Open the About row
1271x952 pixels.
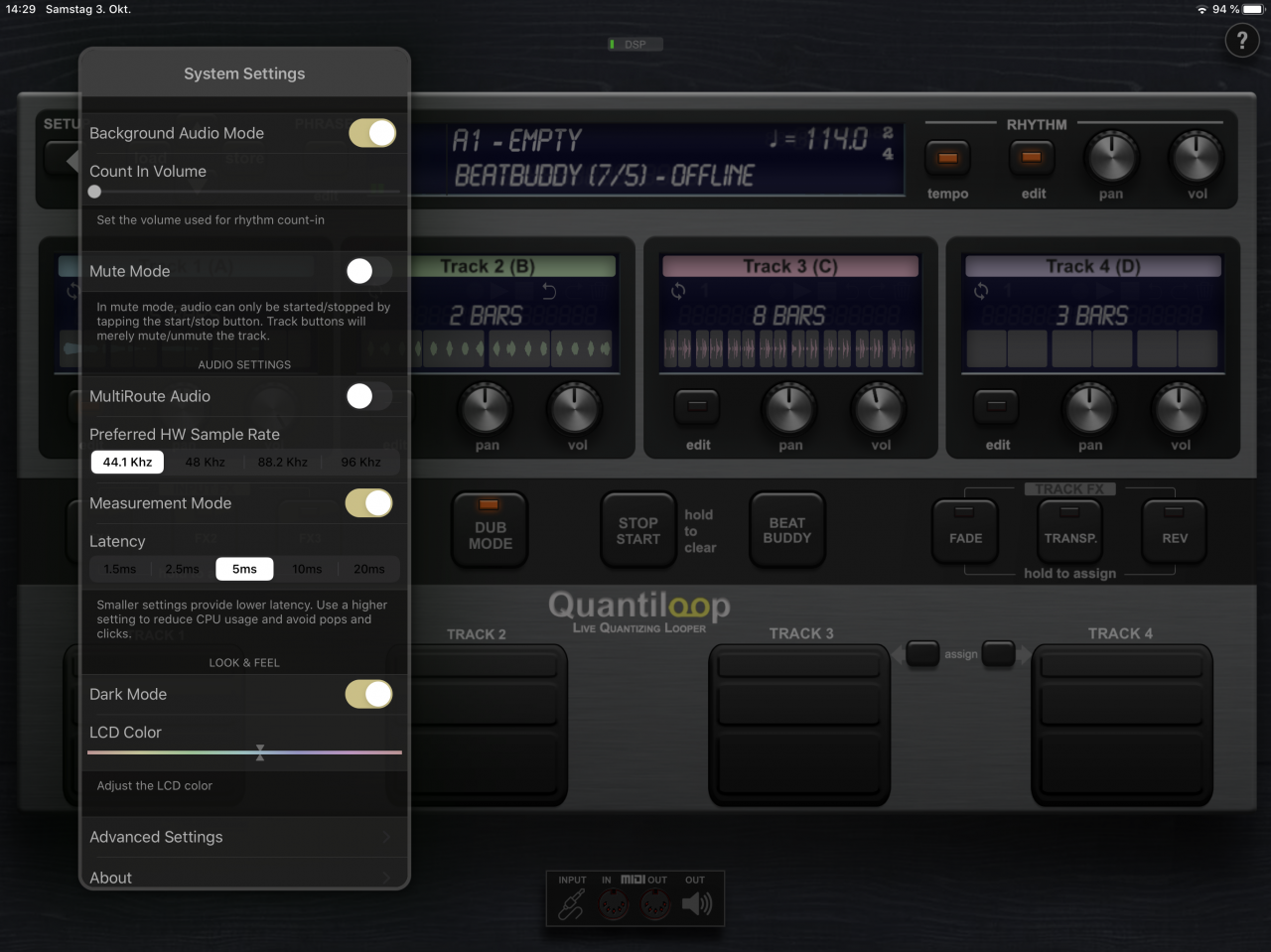click(x=244, y=878)
